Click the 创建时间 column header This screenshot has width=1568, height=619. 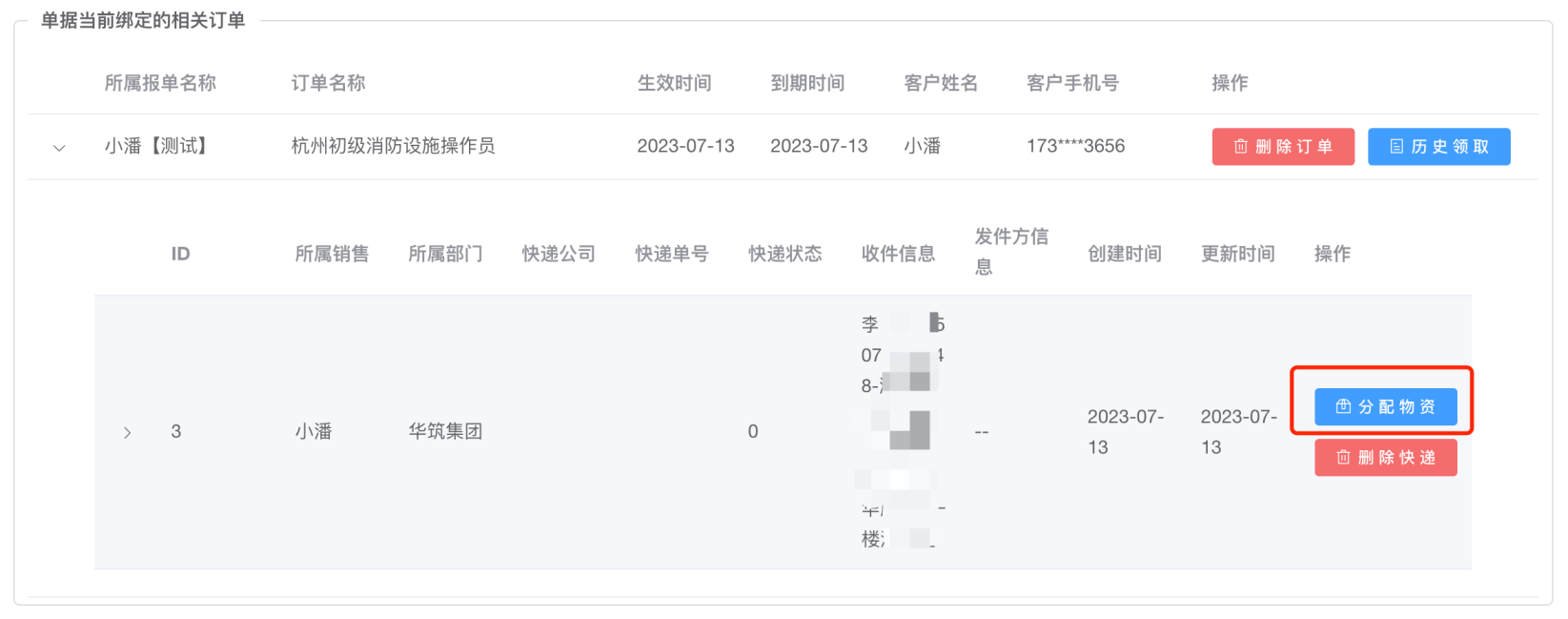[1125, 254]
